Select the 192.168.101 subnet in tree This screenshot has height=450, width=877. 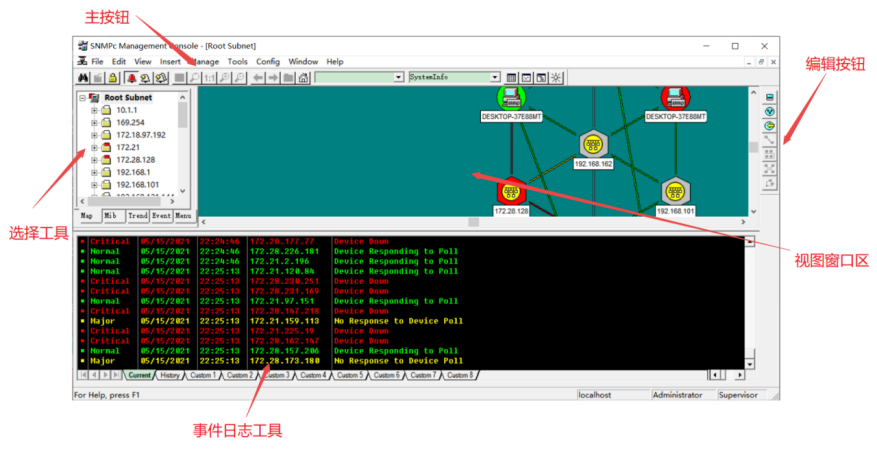[138, 185]
